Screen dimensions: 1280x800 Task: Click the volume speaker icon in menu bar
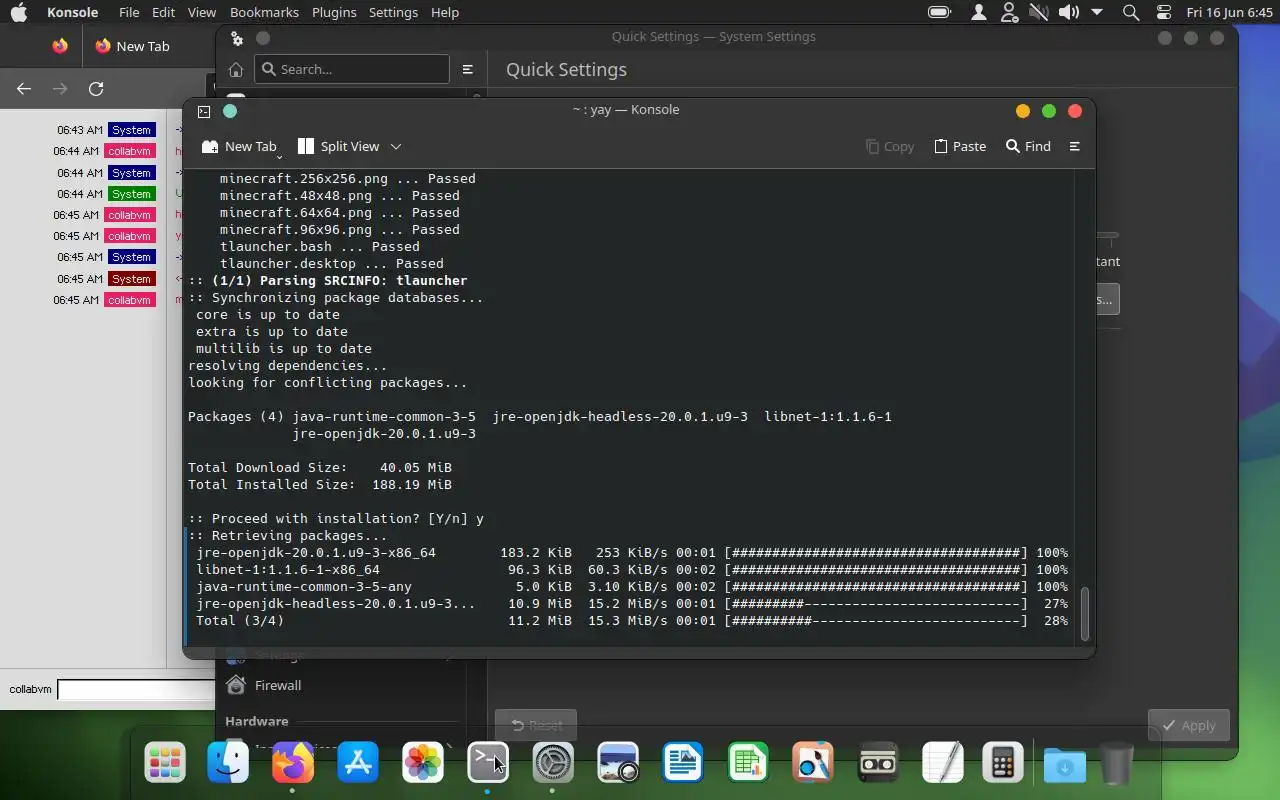coord(1068,12)
